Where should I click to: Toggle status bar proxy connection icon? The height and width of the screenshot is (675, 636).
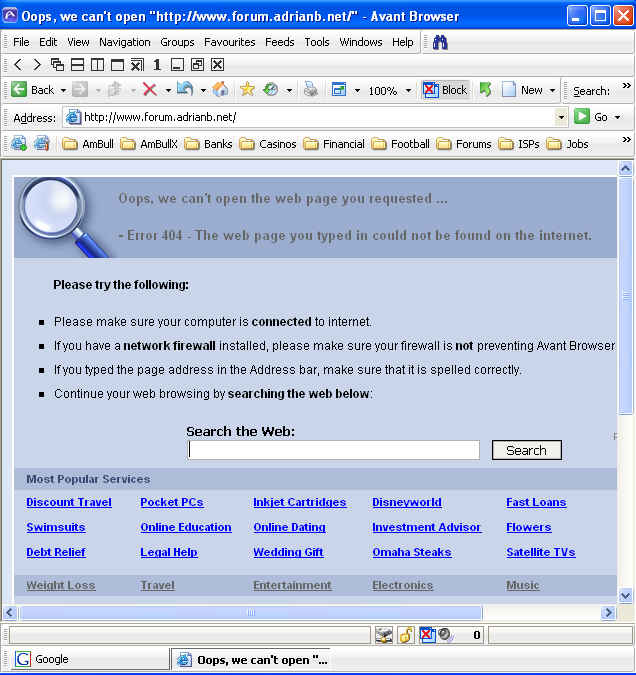[x=384, y=635]
